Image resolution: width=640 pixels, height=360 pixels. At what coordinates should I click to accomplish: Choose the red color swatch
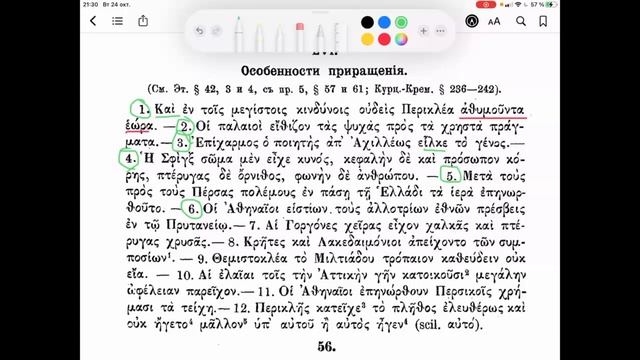point(384,39)
